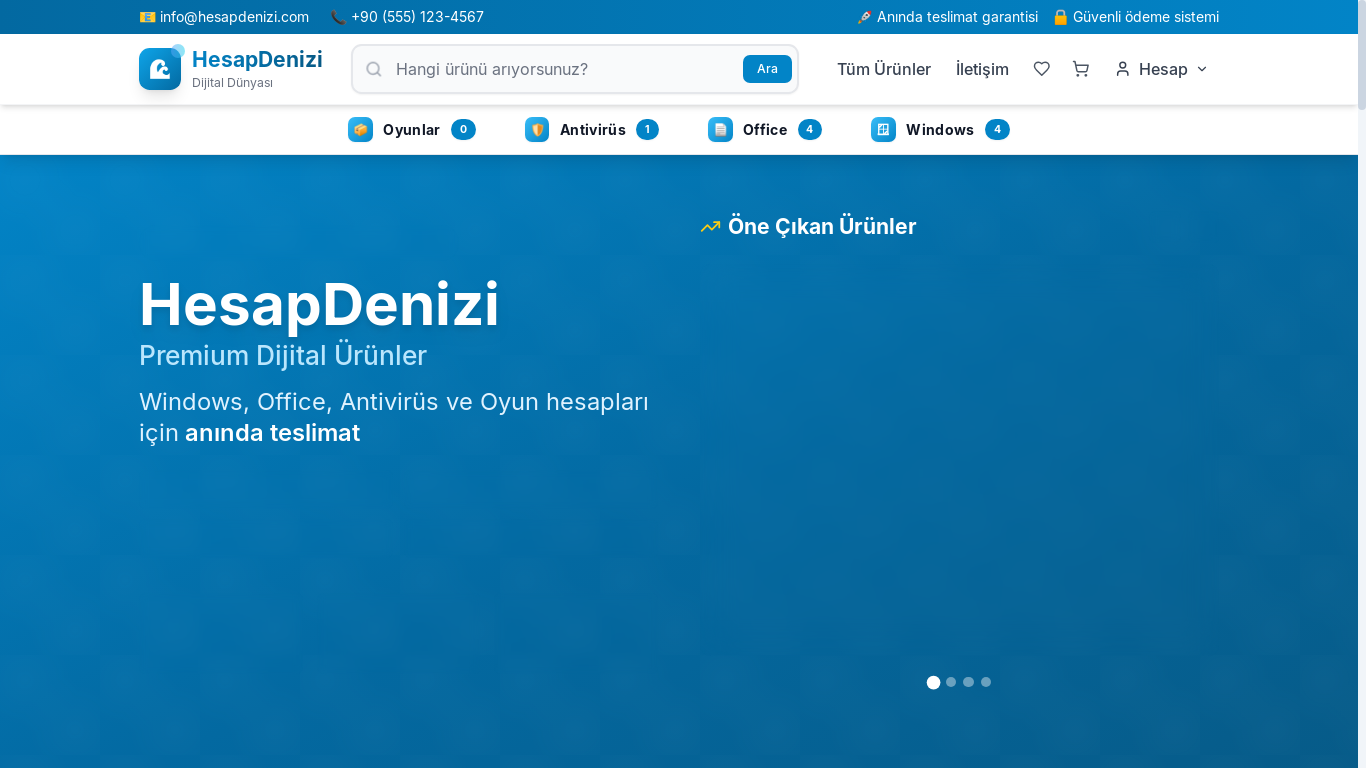Click the HesapDenizi wave logo icon
This screenshot has height=768, width=1366.
coord(160,69)
